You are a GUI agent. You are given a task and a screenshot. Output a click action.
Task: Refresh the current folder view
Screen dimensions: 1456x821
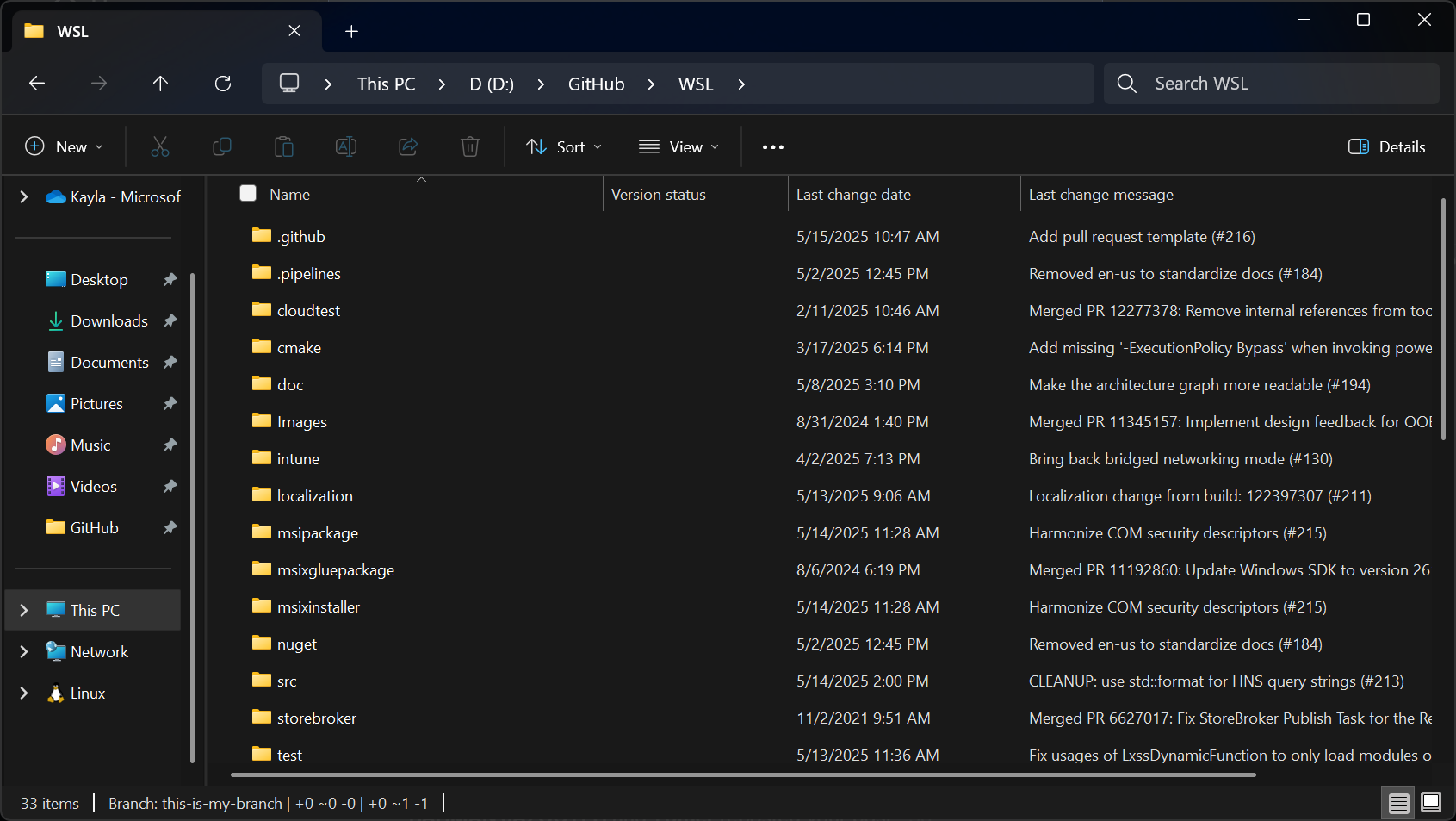[223, 84]
